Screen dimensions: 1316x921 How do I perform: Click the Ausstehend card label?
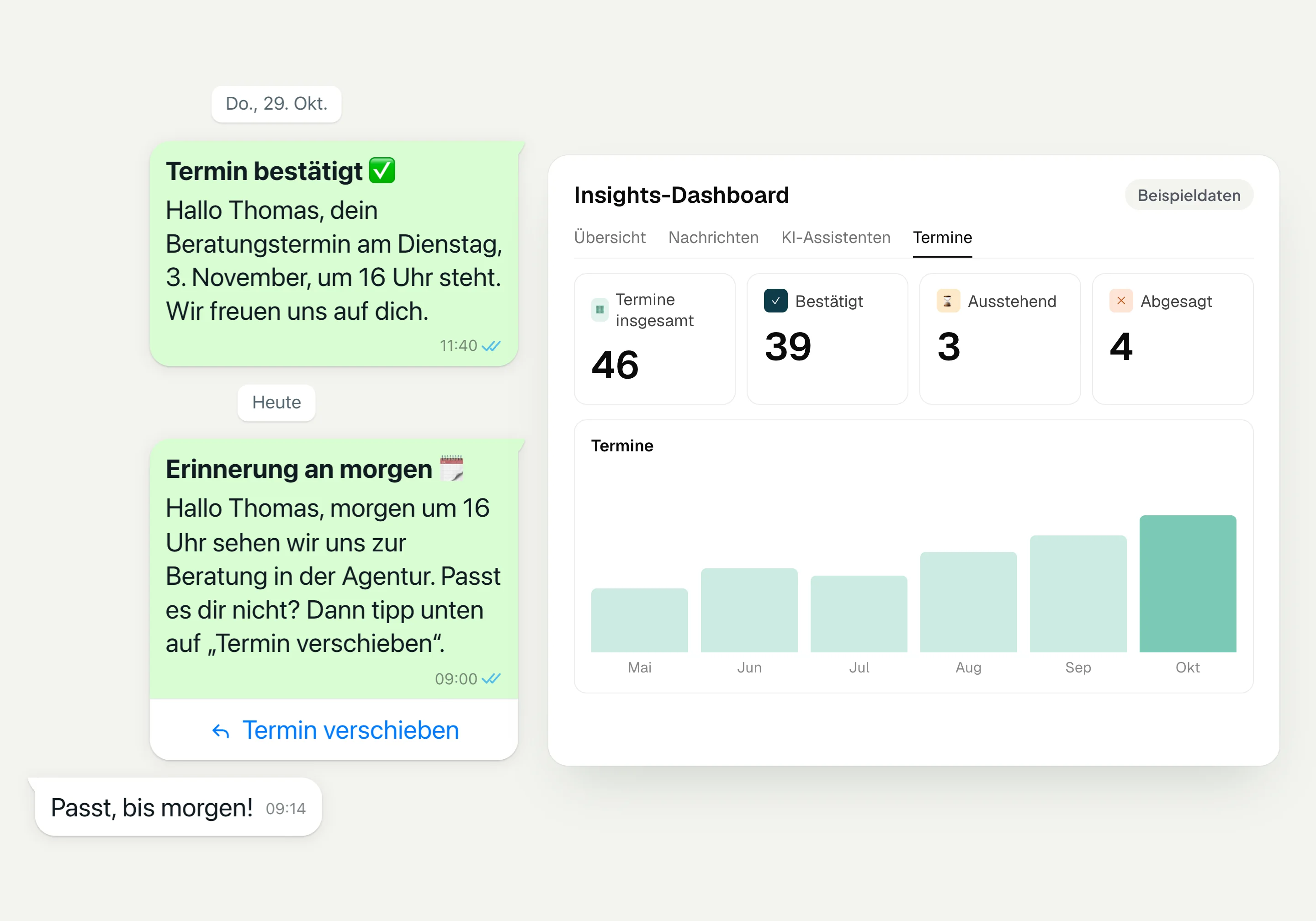(x=1012, y=302)
